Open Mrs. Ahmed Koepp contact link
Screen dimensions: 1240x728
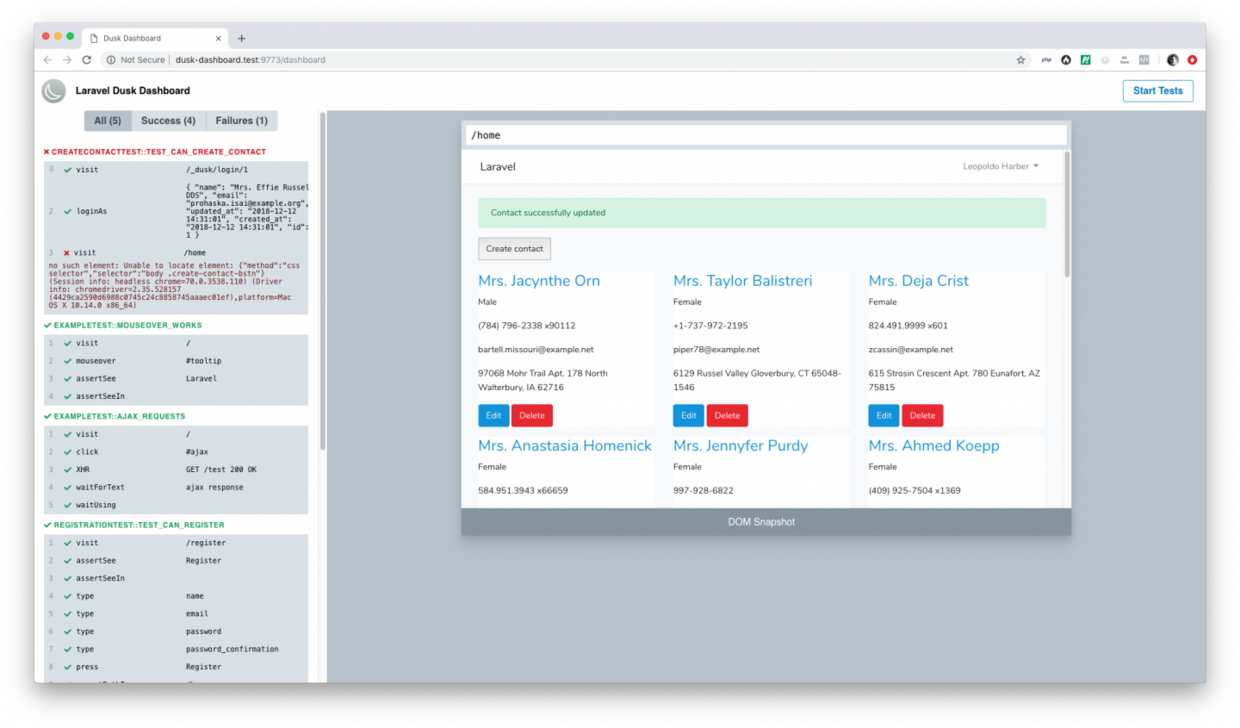click(x=933, y=446)
